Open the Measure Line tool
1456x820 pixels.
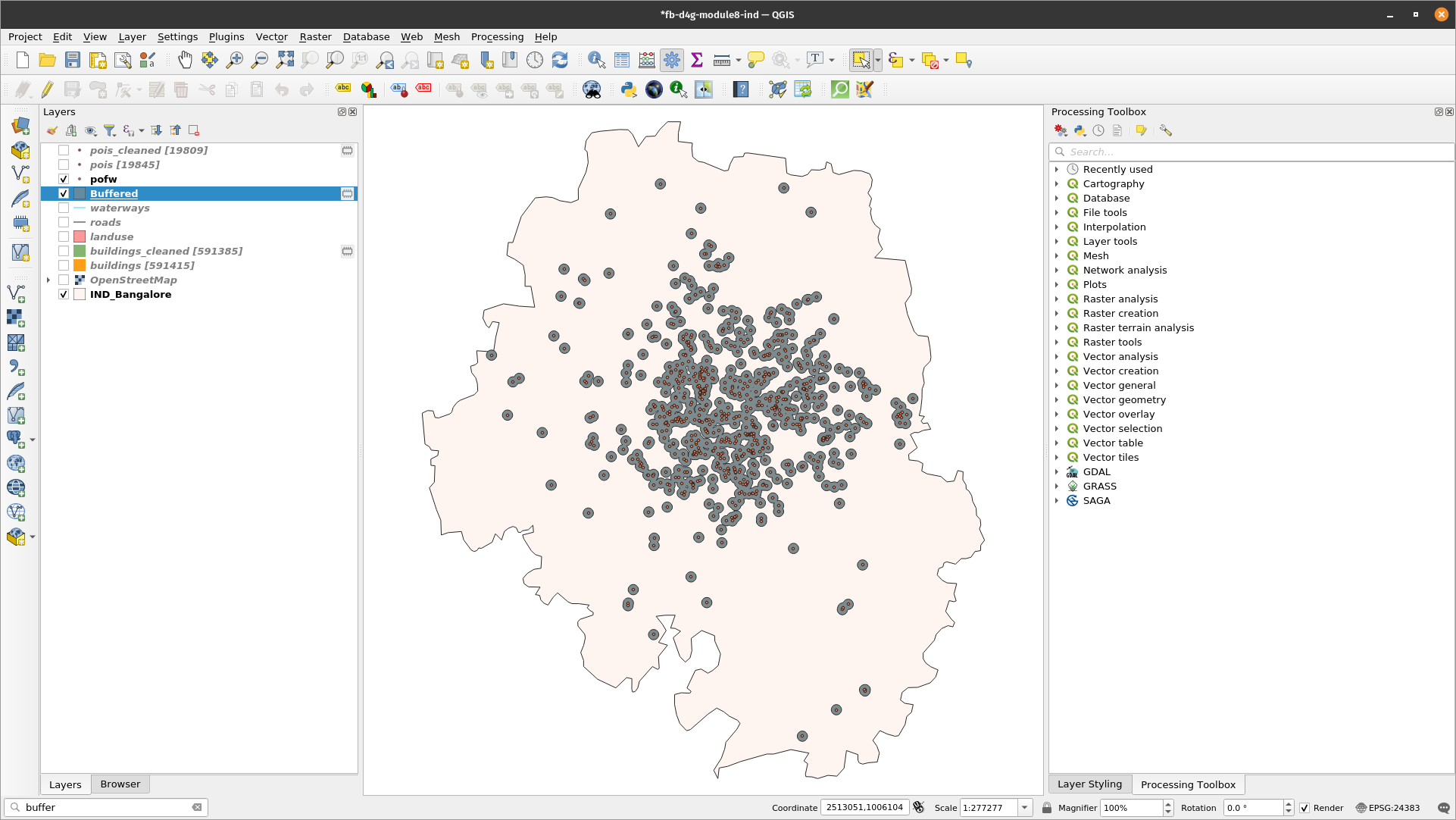click(721, 60)
